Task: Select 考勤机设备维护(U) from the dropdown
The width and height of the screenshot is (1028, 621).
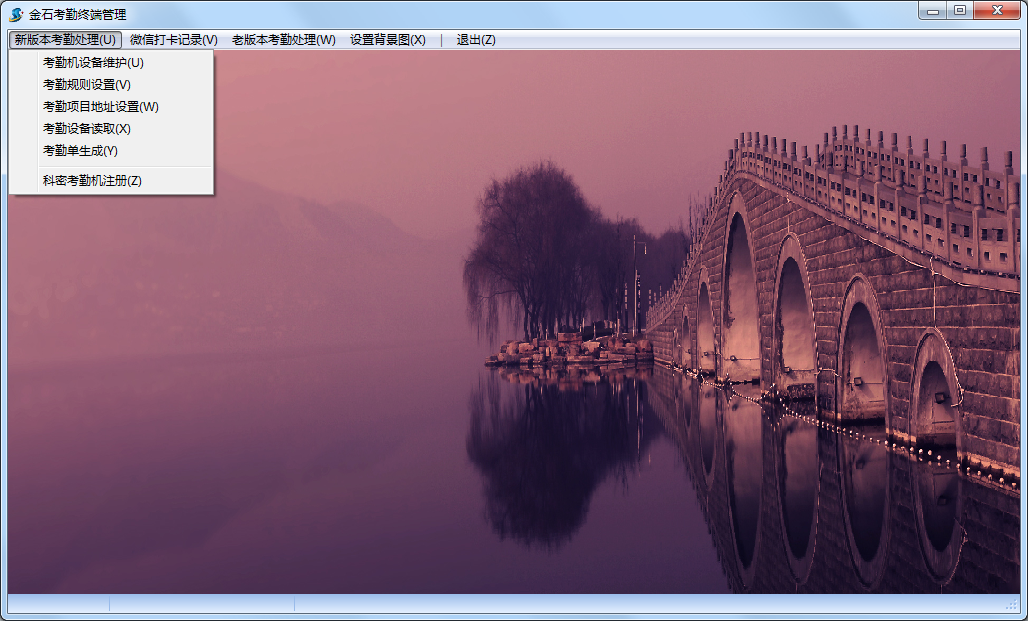Action: coord(111,62)
